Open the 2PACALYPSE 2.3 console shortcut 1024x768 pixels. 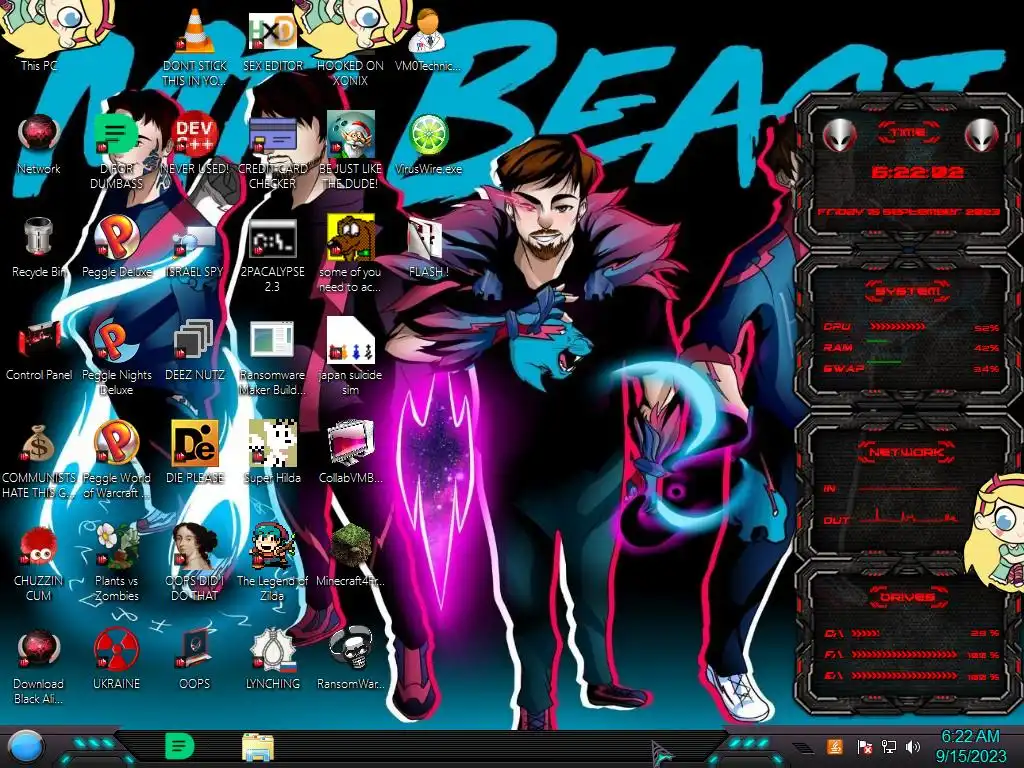272,238
